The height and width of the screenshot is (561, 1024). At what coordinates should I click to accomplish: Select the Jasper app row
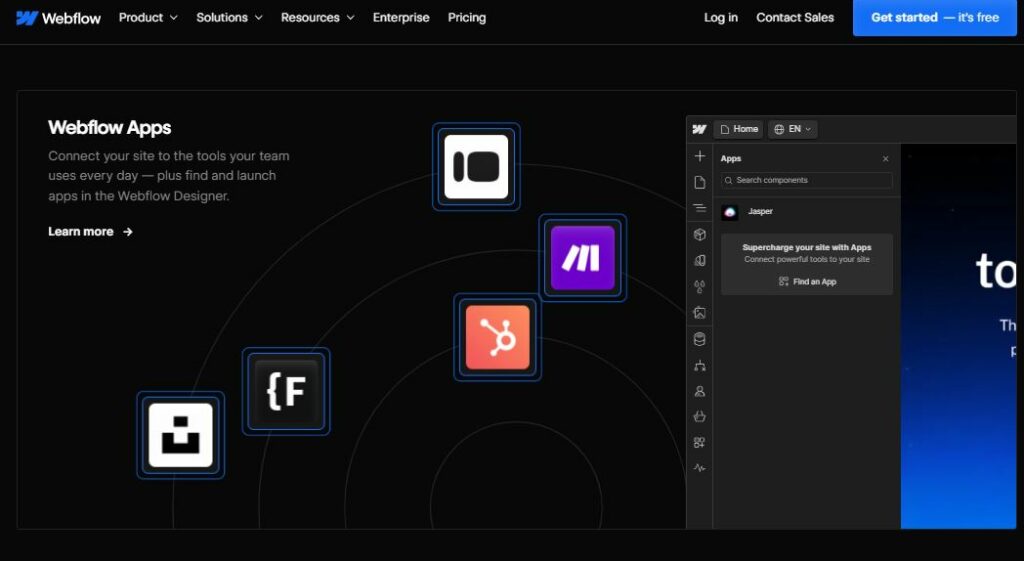tap(807, 212)
